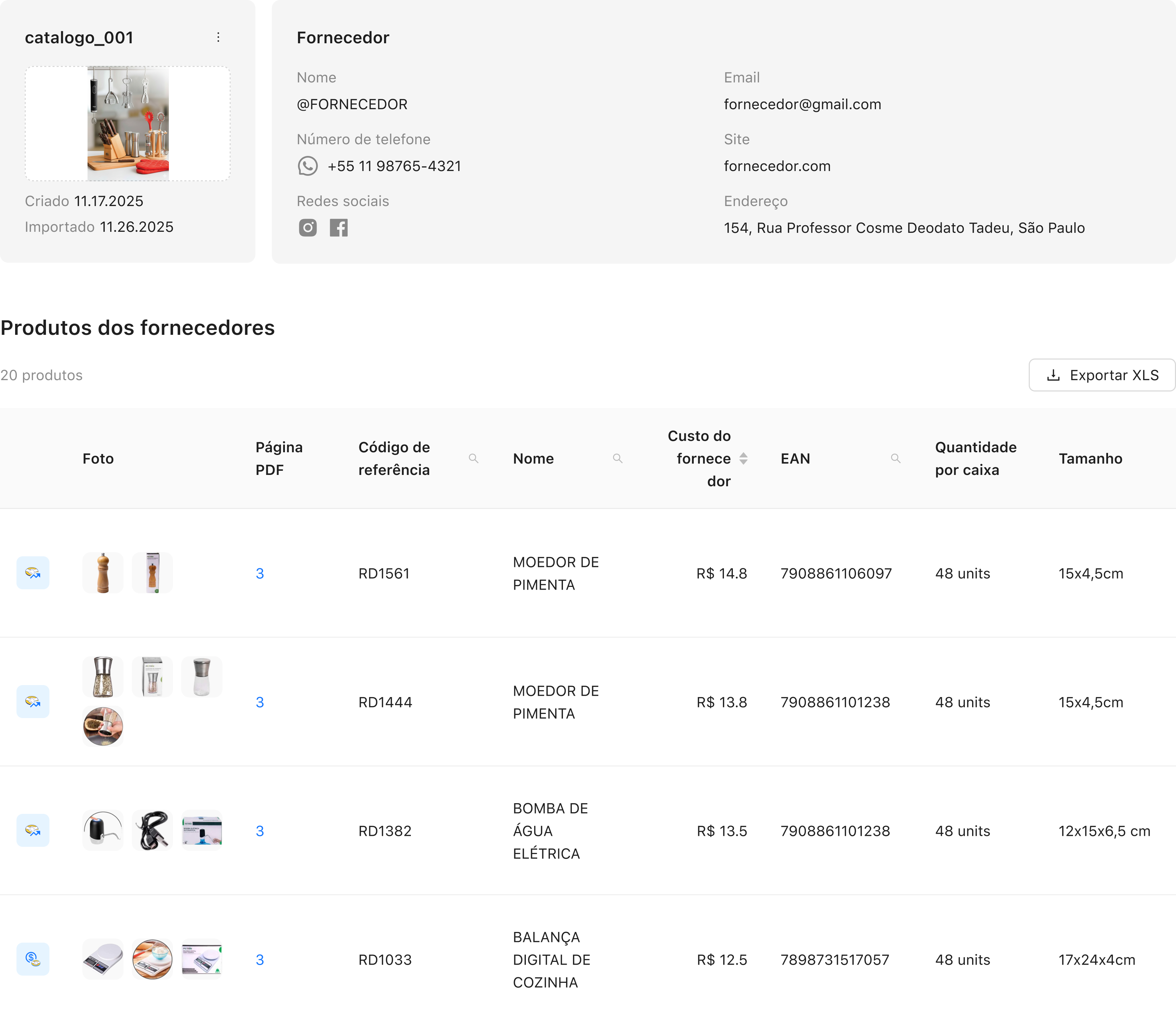
Task: Click the catalog cover kitchen utensils image
Action: click(128, 123)
